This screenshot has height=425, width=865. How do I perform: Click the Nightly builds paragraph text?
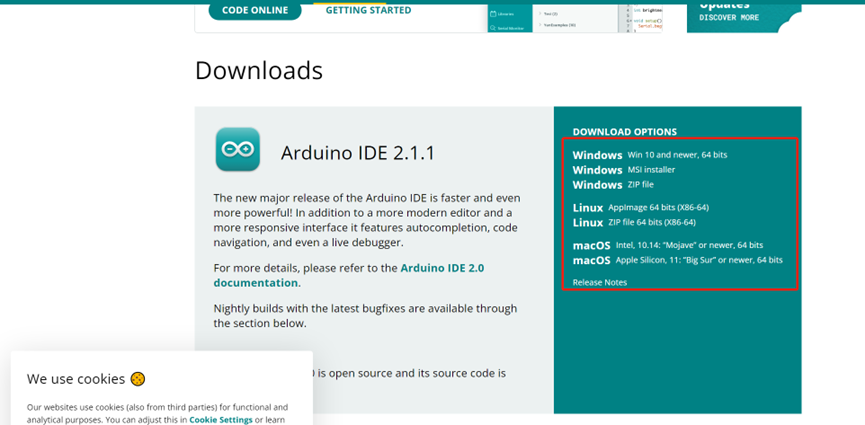point(365,316)
